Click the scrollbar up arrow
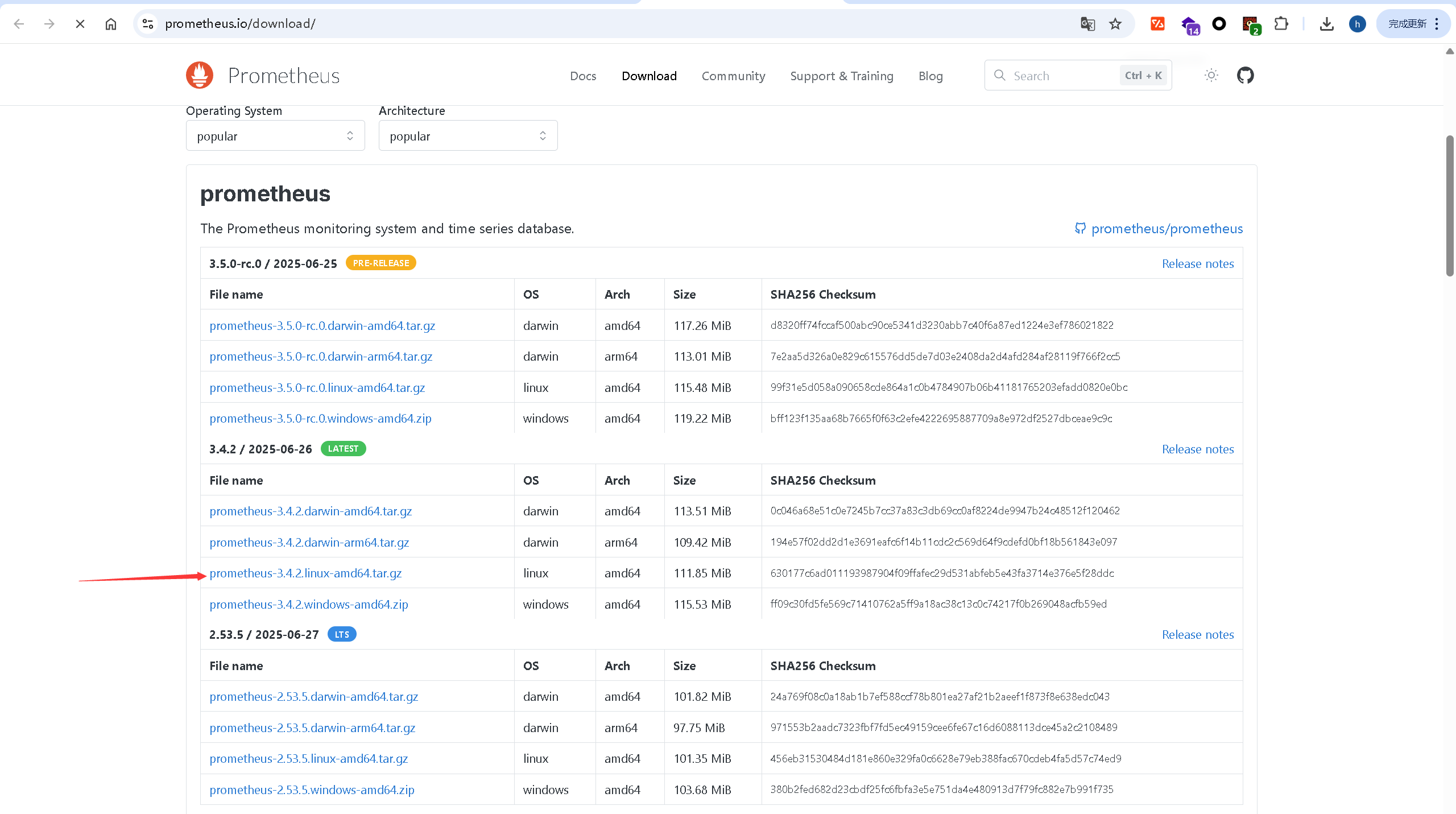 click(x=1450, y=51)
